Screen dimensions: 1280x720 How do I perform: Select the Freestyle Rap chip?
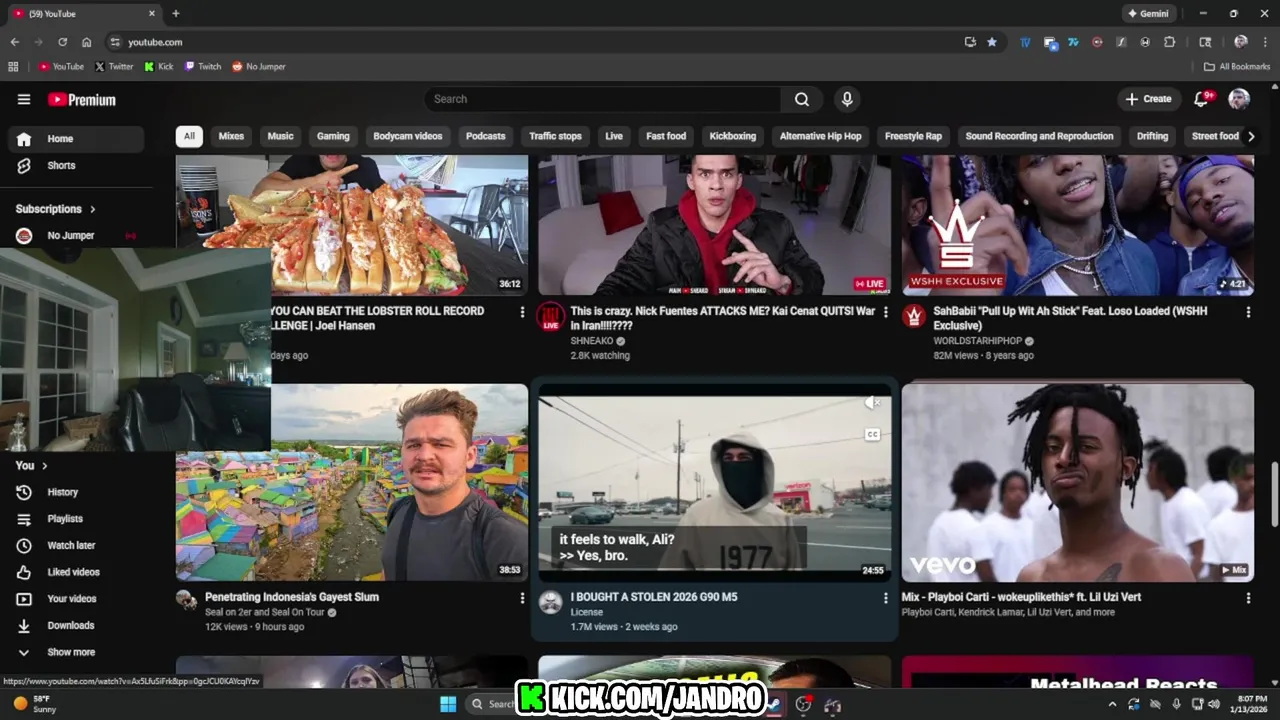pos(913,136)
